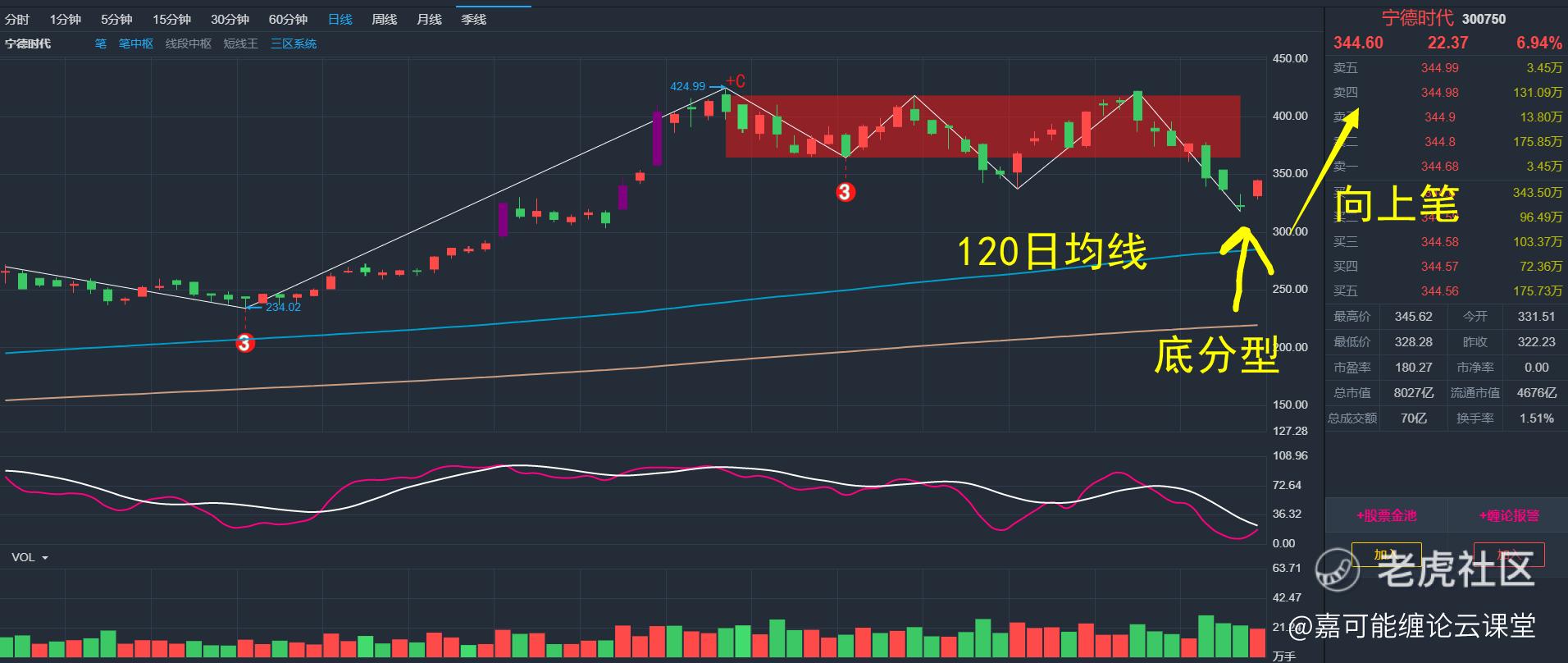Click the 最高价 value 345.62

tap(1413, 317)
